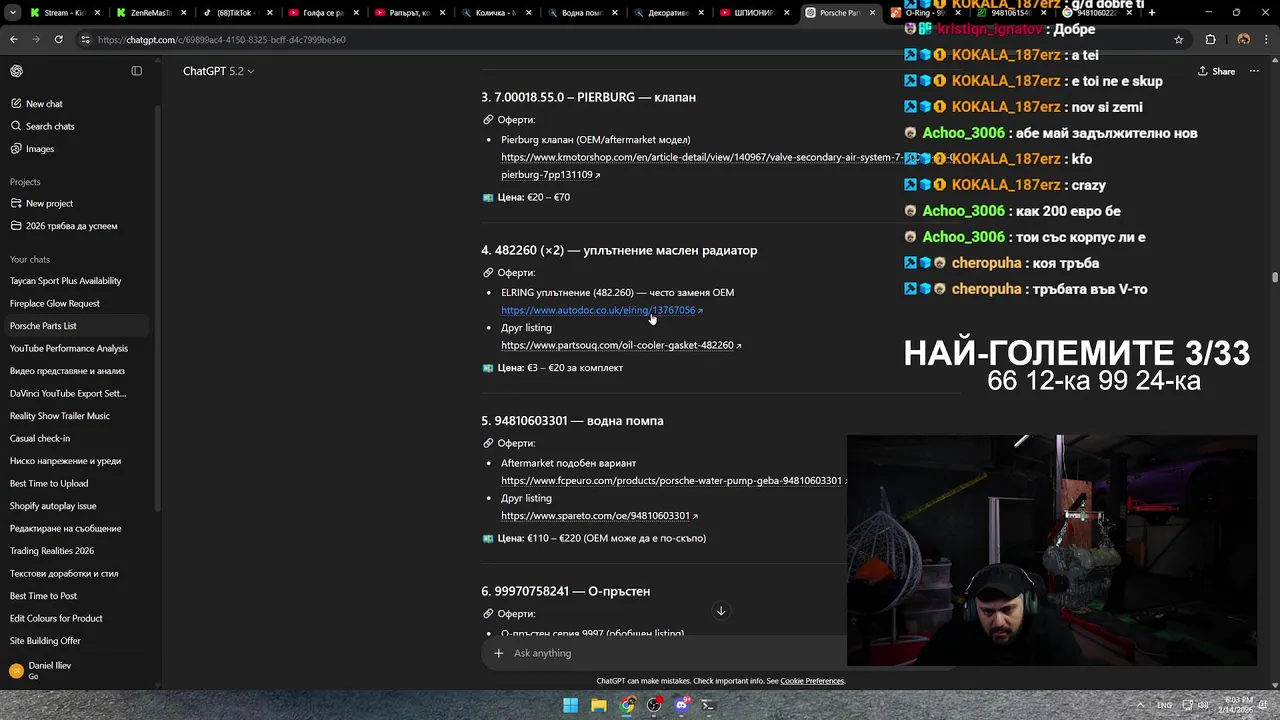This screenshot has height=720, width=1280.
Task: Open the Edit Colours for Product chat
Action: coord(56,618)
